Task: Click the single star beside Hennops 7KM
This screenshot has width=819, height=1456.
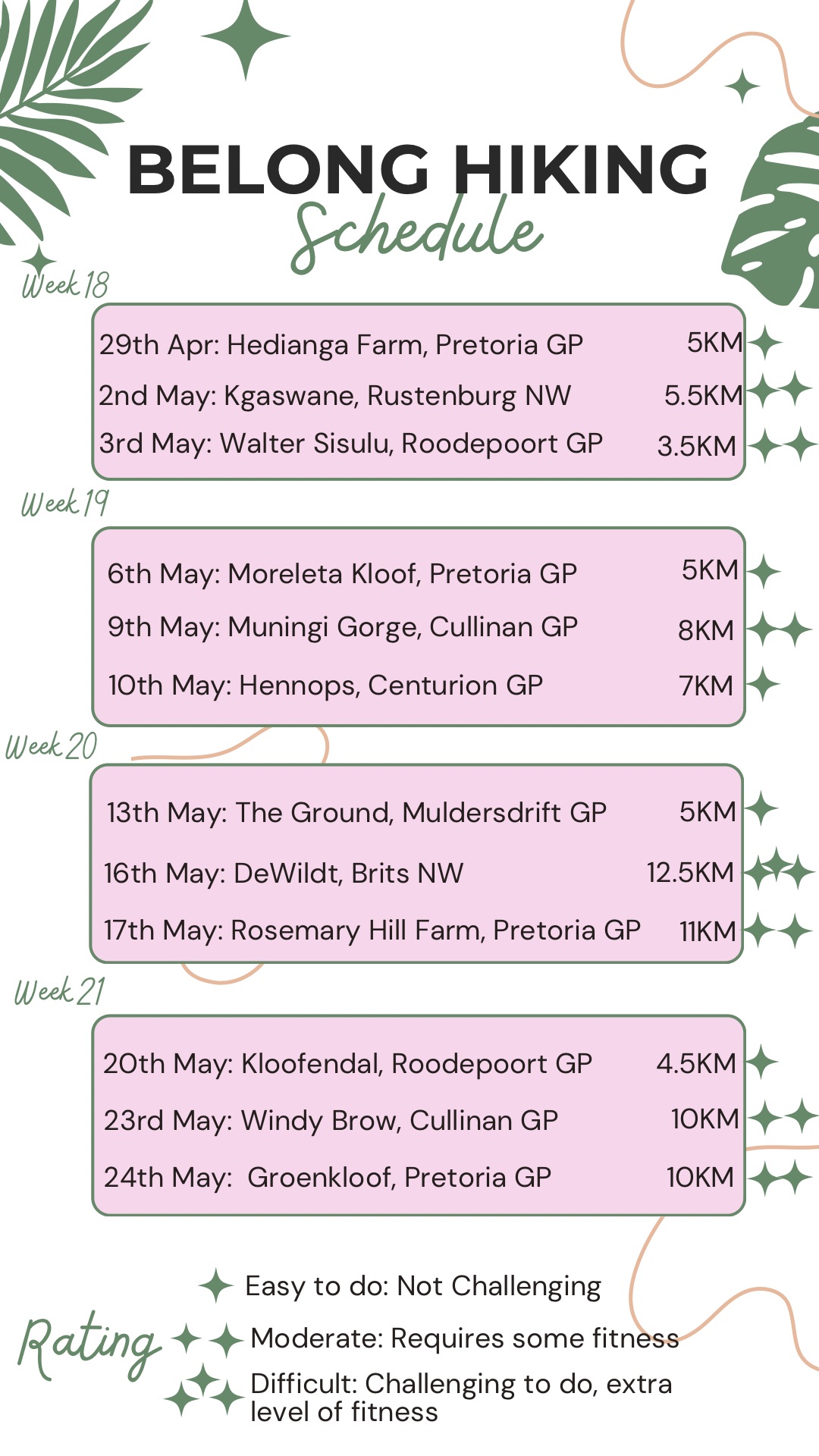Action: coord(763,685)
